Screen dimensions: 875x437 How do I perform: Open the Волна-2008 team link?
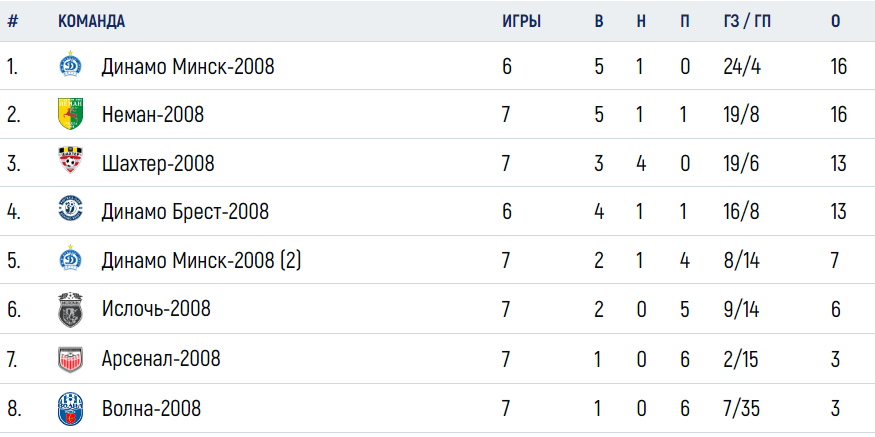tap(151, 409)
